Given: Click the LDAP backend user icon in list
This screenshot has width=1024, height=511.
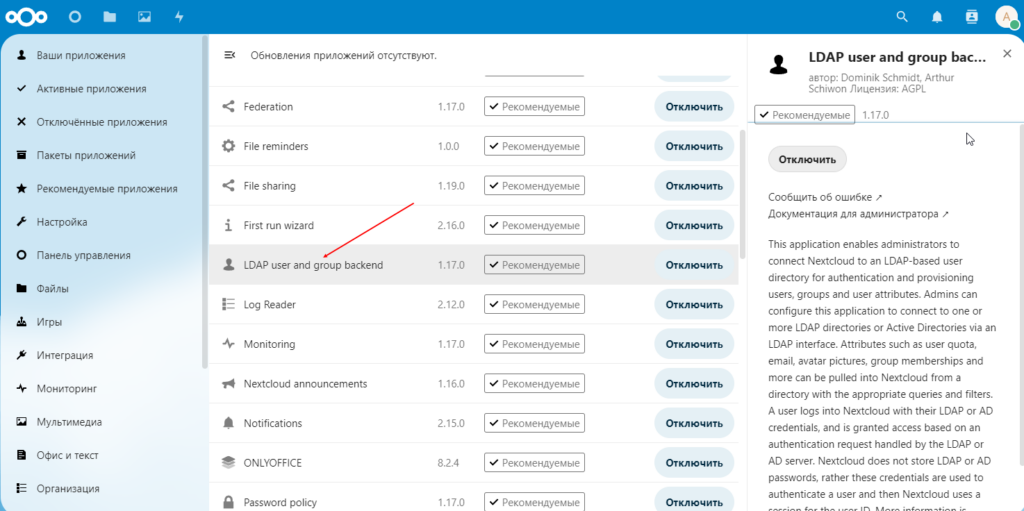Looking at the screenshot, I should coord(228,265).
